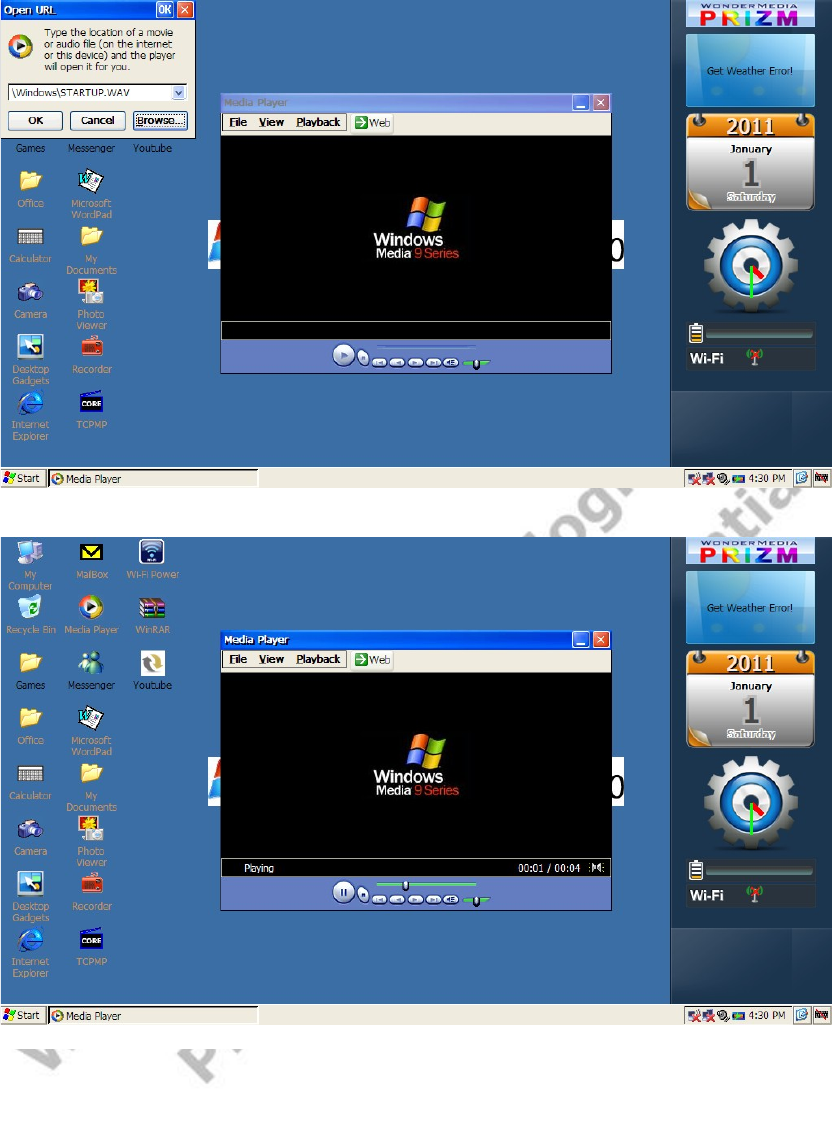Launch Internet Explorer on the desktop with playing Media Player
The image size is (832, 1136).
tap(30, 952)
